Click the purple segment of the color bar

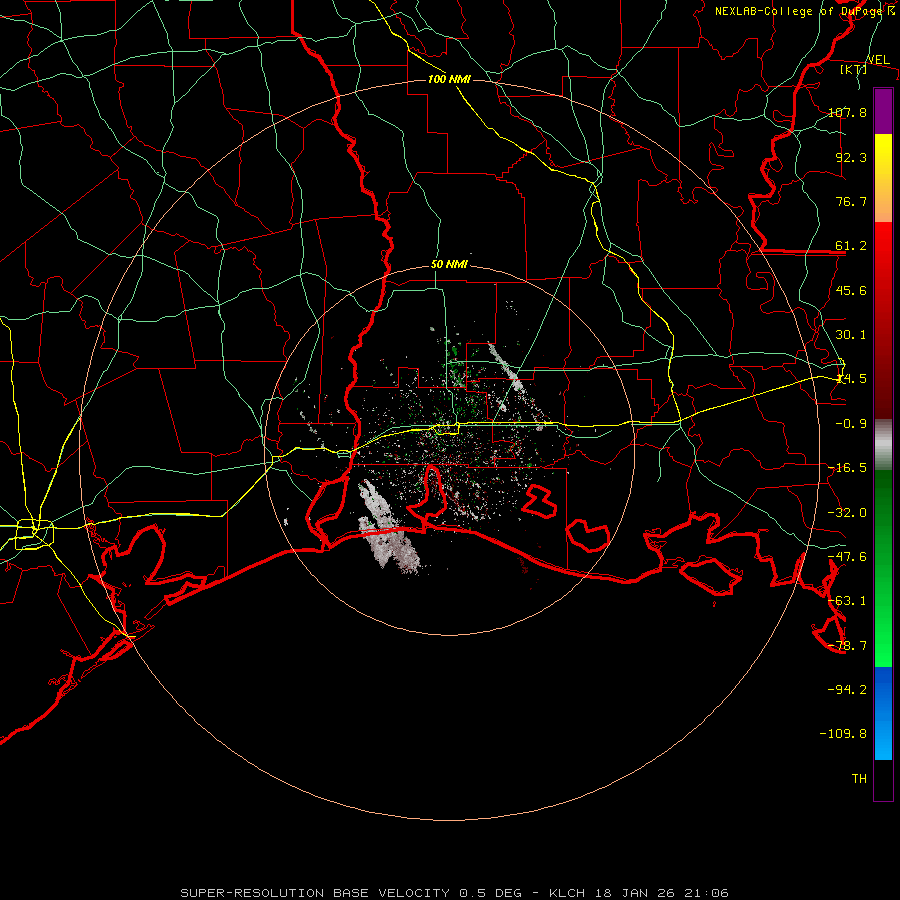[x=883, y=111]
